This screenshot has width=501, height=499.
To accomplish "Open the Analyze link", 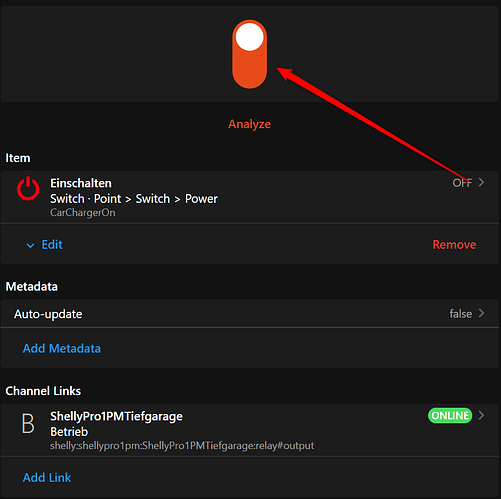I will 249,124.
